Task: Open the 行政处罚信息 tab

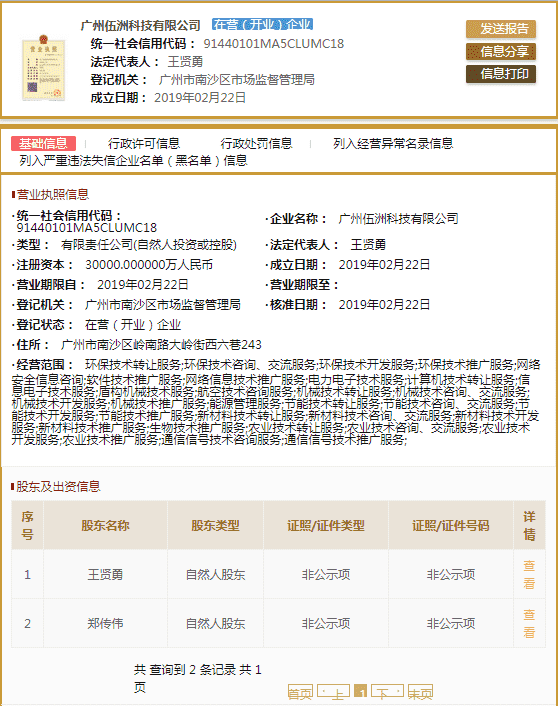Action: coord(256,144)
